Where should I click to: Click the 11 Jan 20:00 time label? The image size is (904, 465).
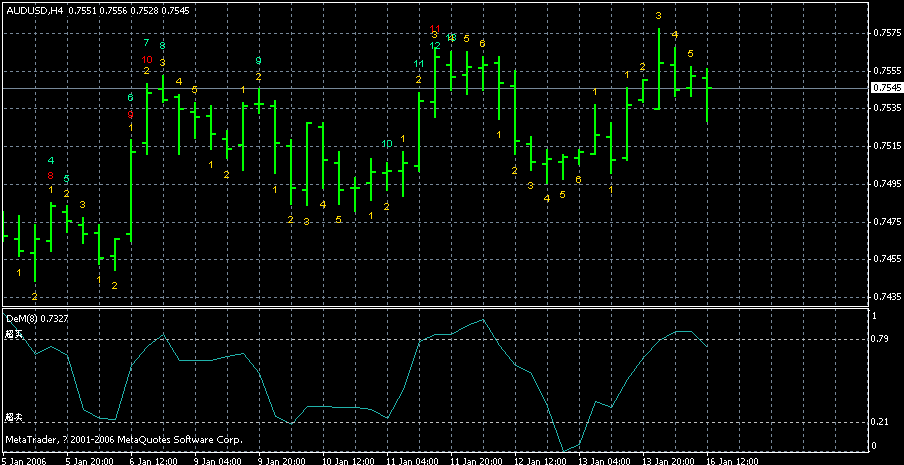476,460
